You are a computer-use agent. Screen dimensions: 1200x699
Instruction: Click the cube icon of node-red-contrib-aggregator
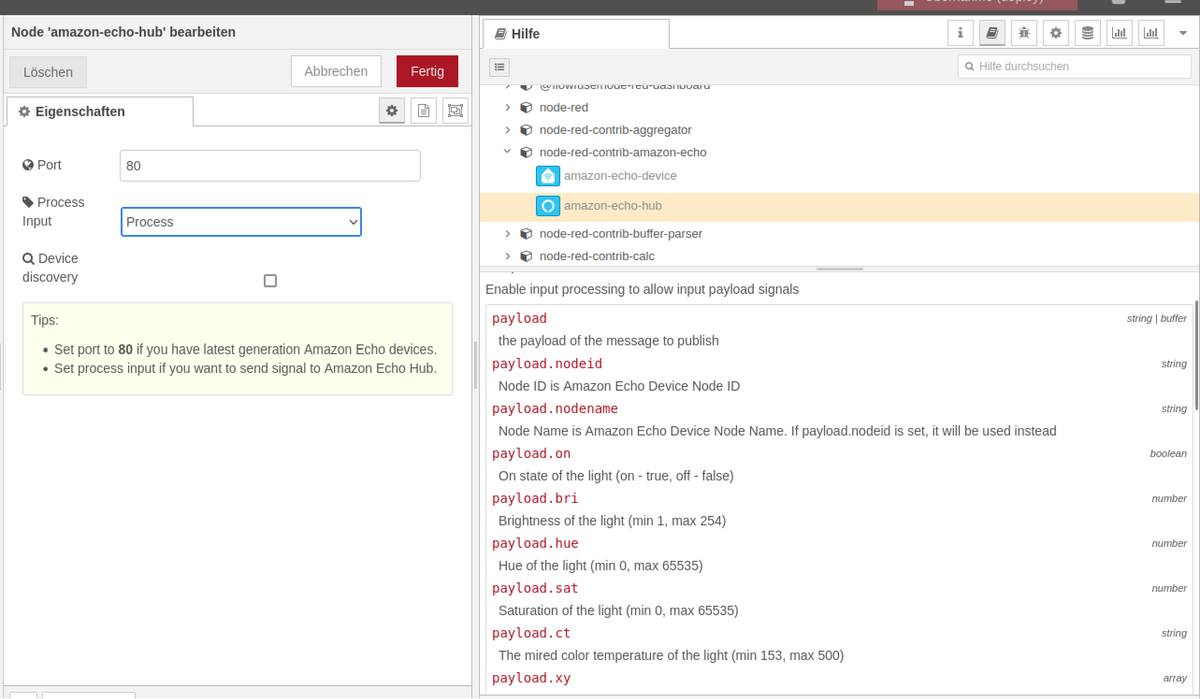(527, 130)
